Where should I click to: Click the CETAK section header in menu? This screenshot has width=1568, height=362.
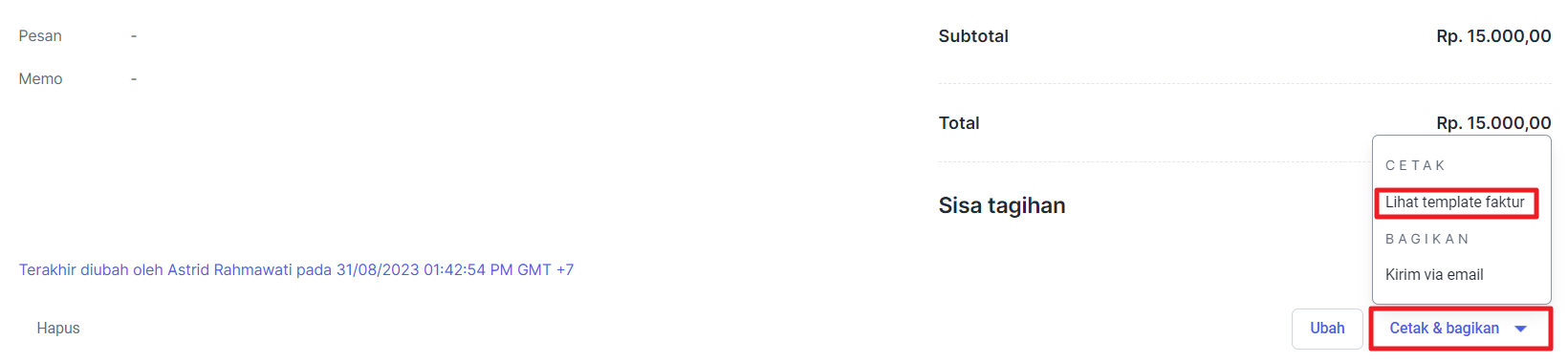[x=1415, y=166]
